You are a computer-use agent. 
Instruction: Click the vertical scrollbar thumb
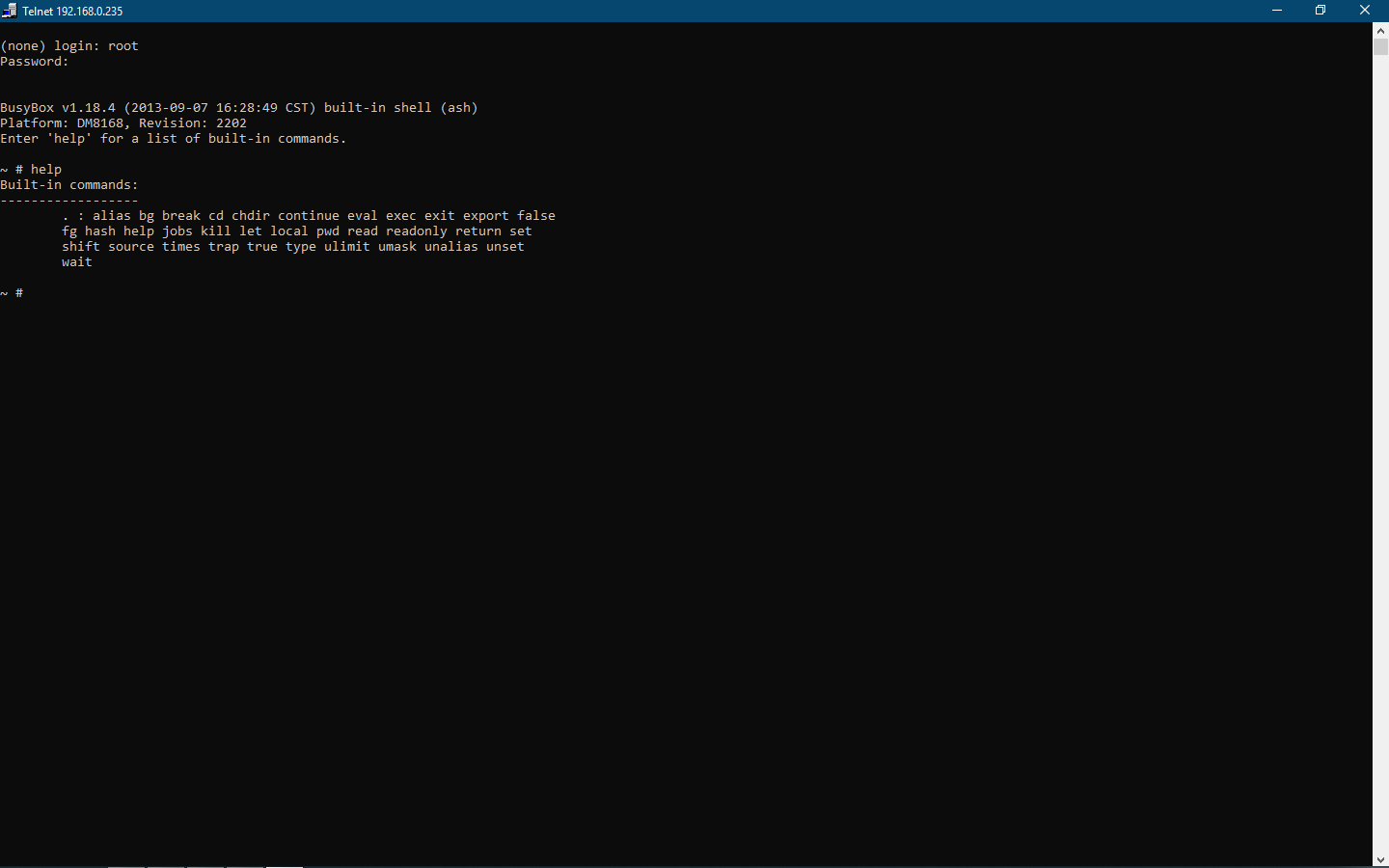point(1380,47)
